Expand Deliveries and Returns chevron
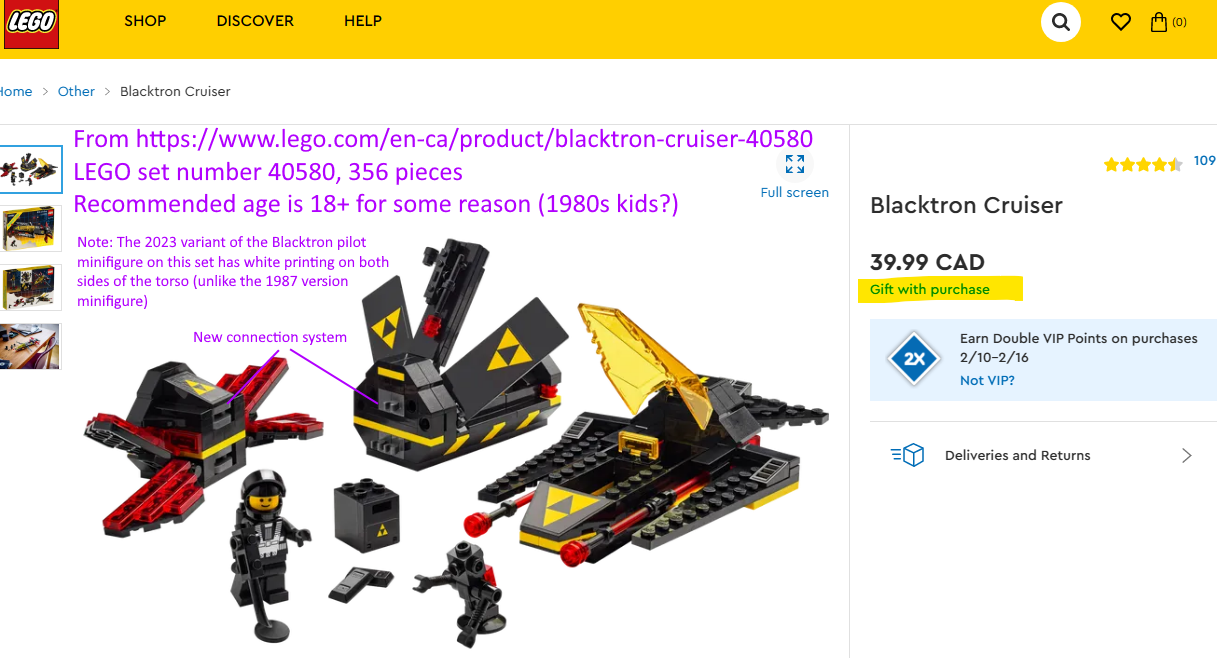The image size is (1217, 658). click(1187, 455)
